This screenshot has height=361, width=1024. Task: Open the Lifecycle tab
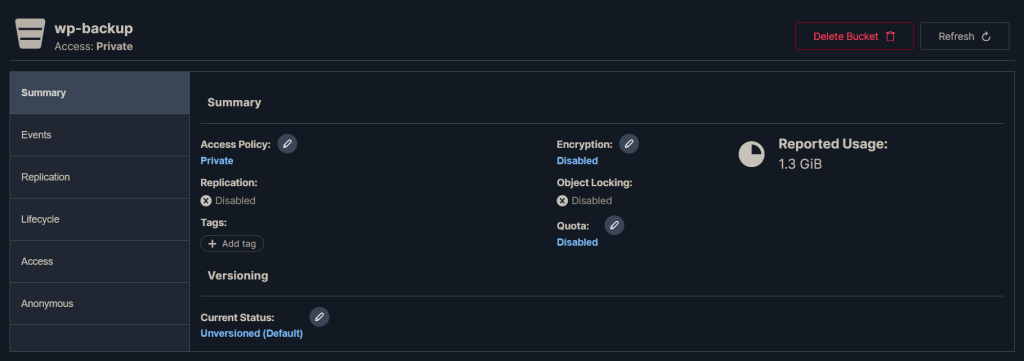coord(99,219)
